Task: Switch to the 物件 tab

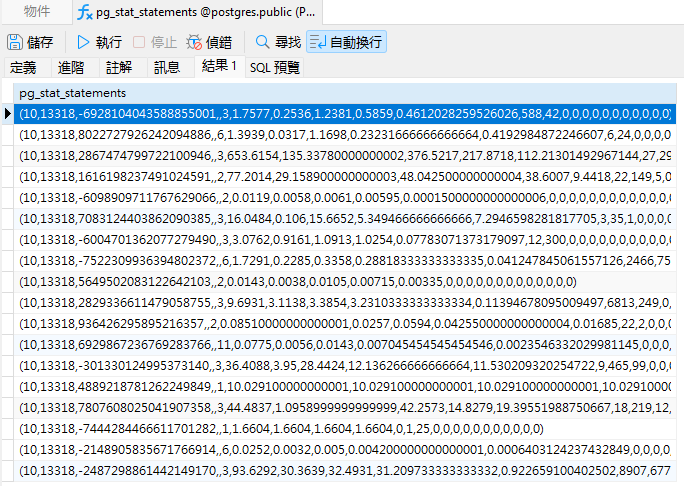Action: (x=37, y=13)
